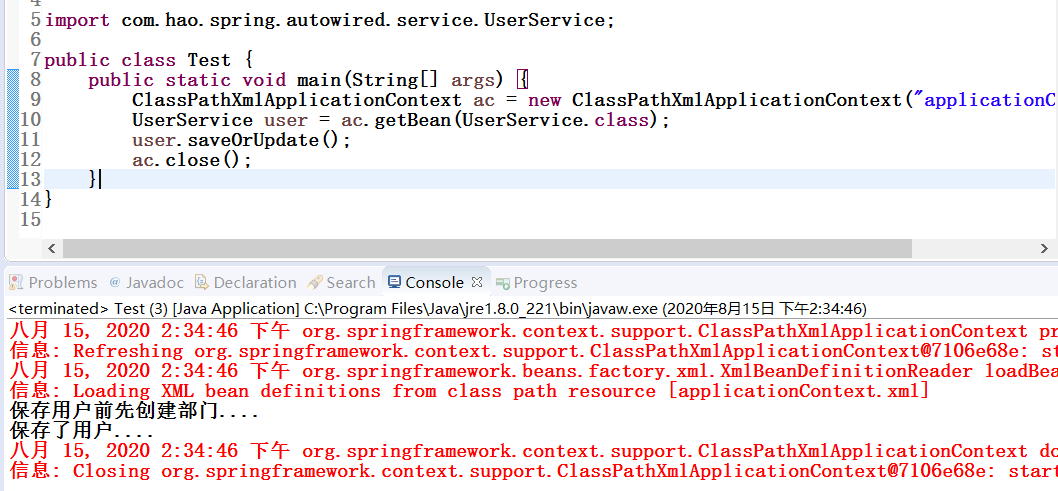The width and height of the screenshot is (1058, 491).
Task: Click '保存用户前先创建部门....' console output
Action: [134, 411]
